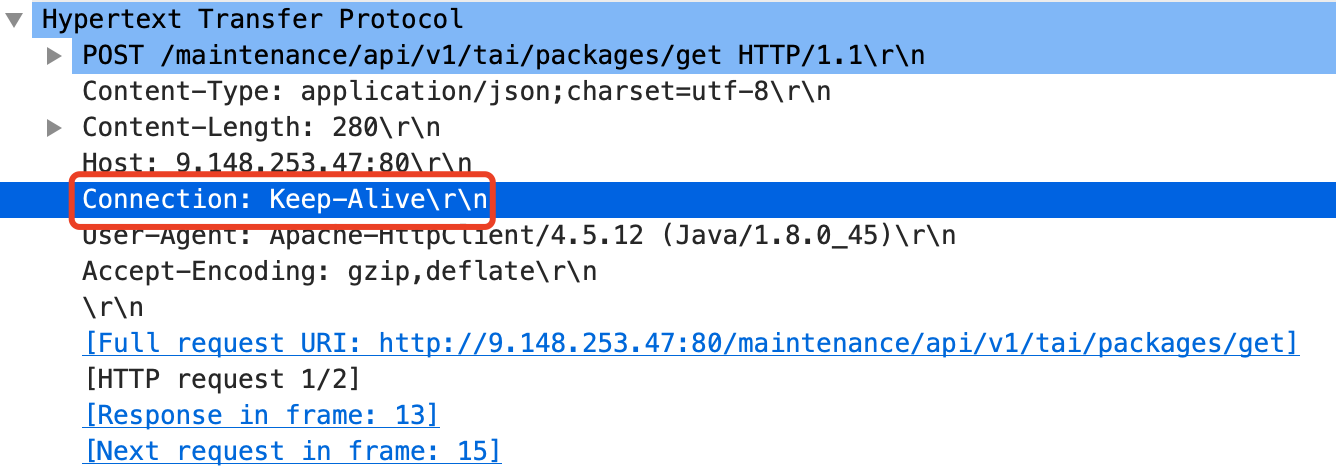The height and width of the screenshot is (470, 1336).
Task: Select the Hypertext Transfer Protocol header row
Action: (x=668, y=19)
